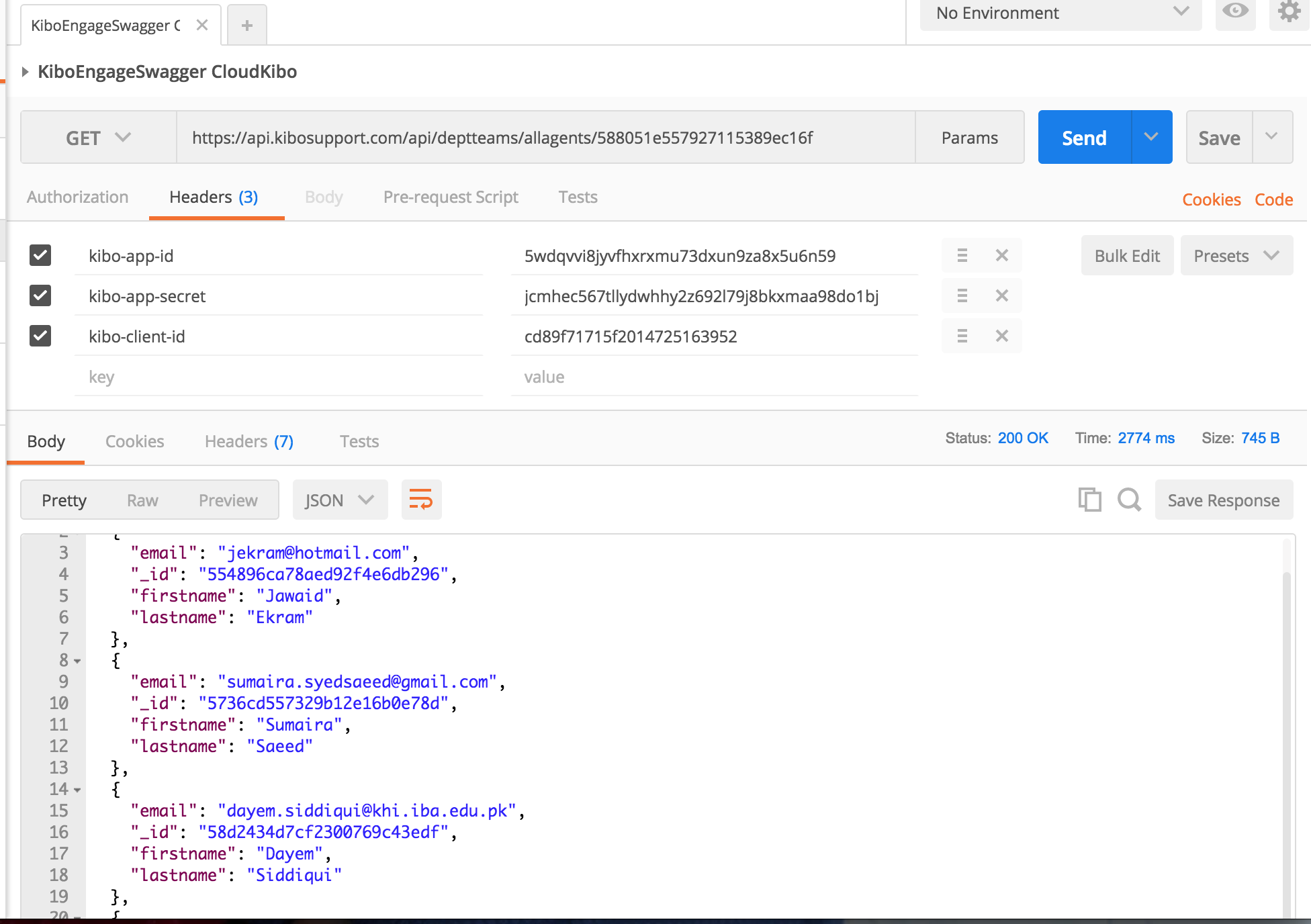Click the Params button

969,138
